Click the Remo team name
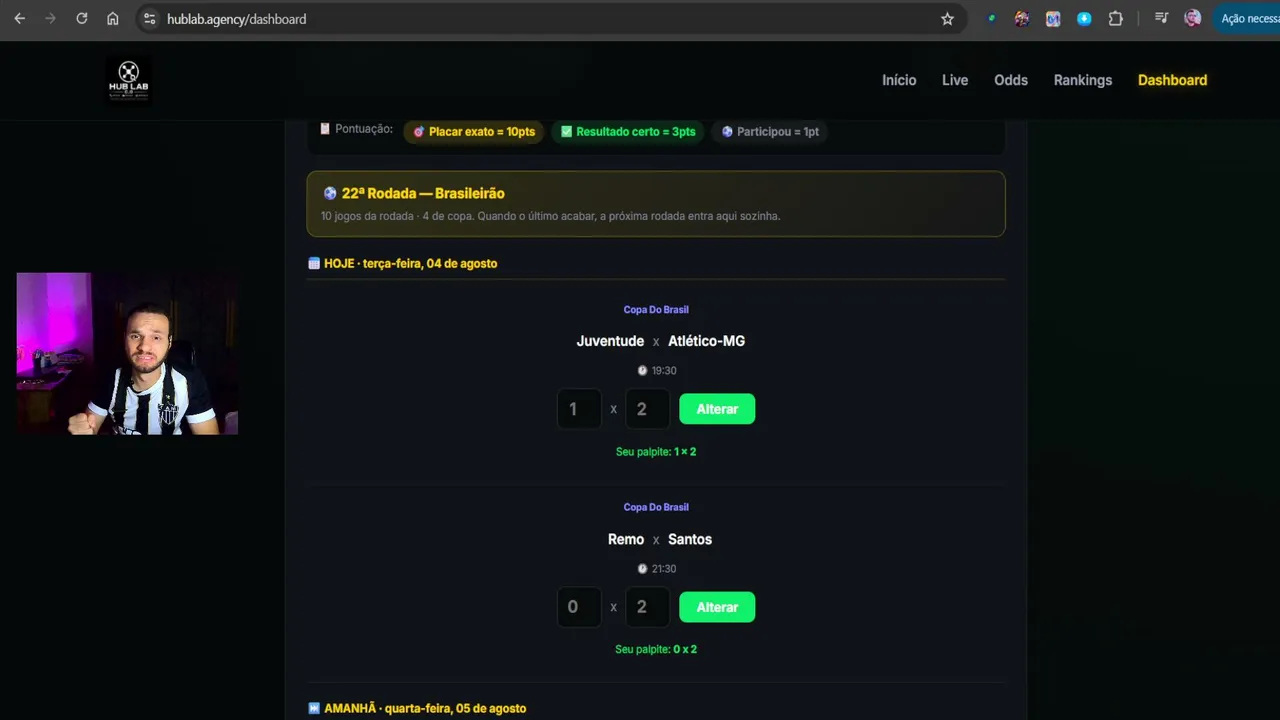Screen dimensions: 1280x720 [x=626, y=539]
